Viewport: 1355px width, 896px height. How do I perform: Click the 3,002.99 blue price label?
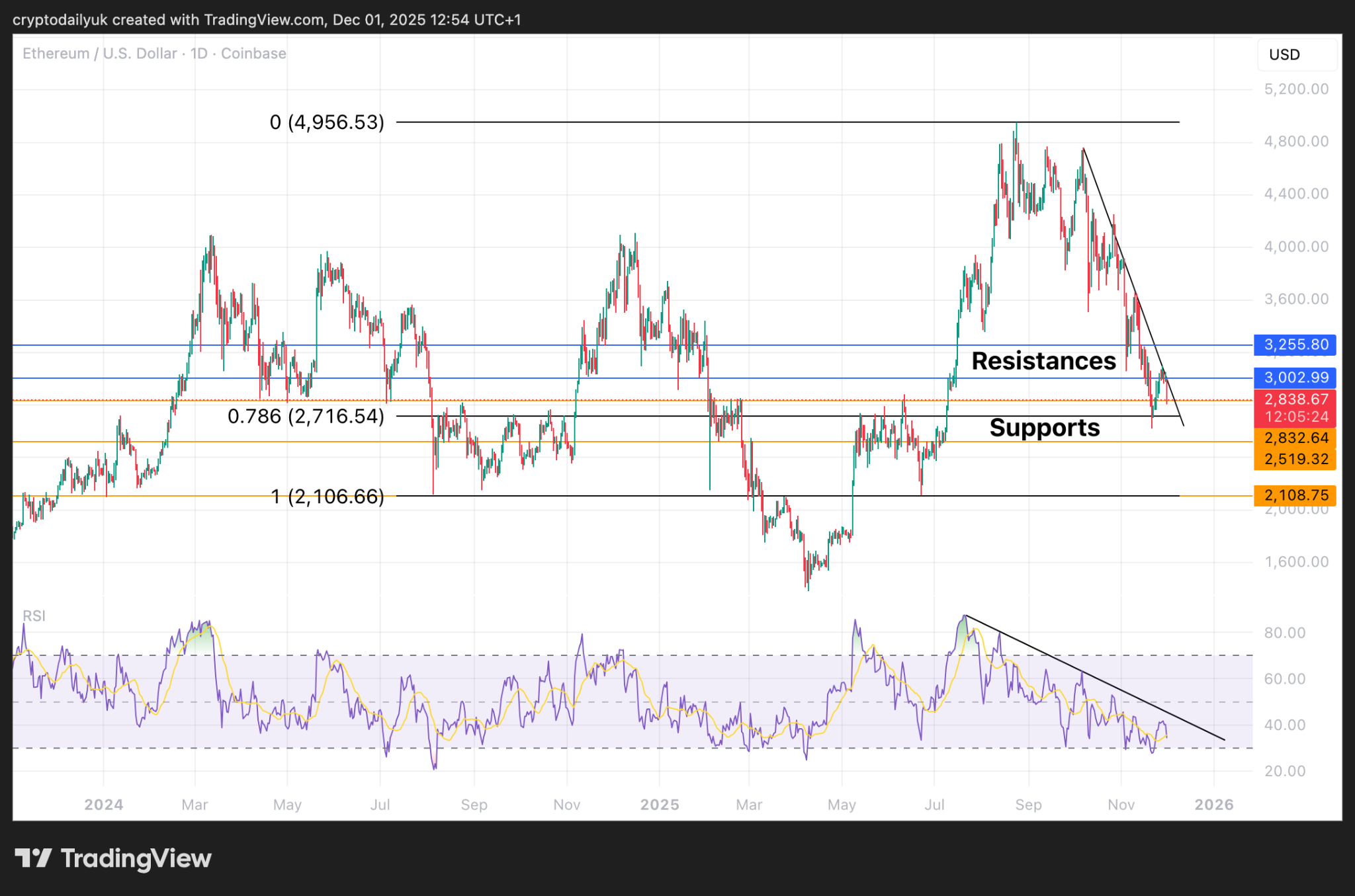[x=1295, y=378]
